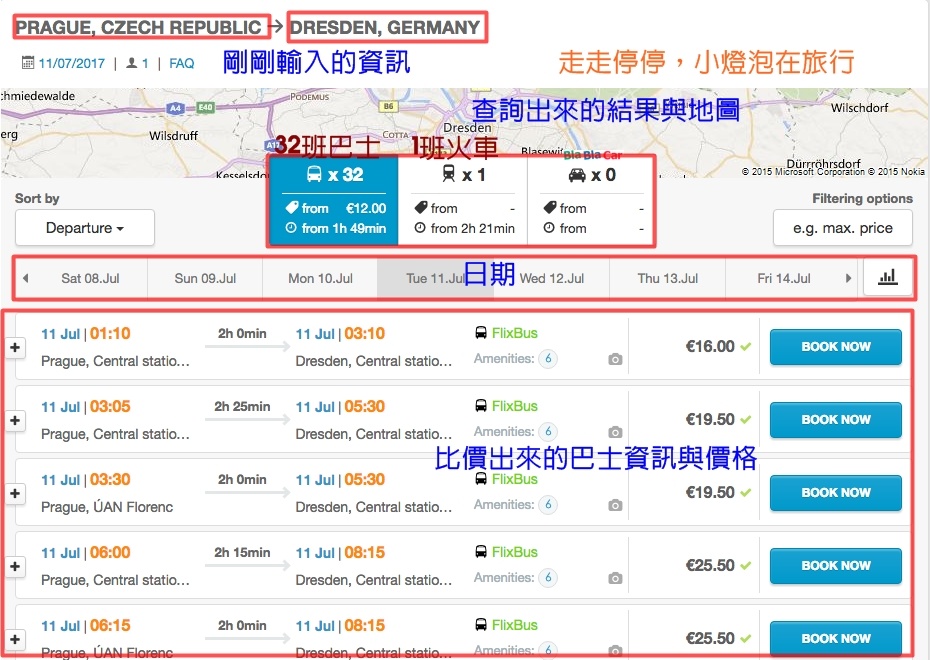This screenshot has width=930, height=660.
Task: Click the passenger count person icon
Action: (x=132, y=63)
